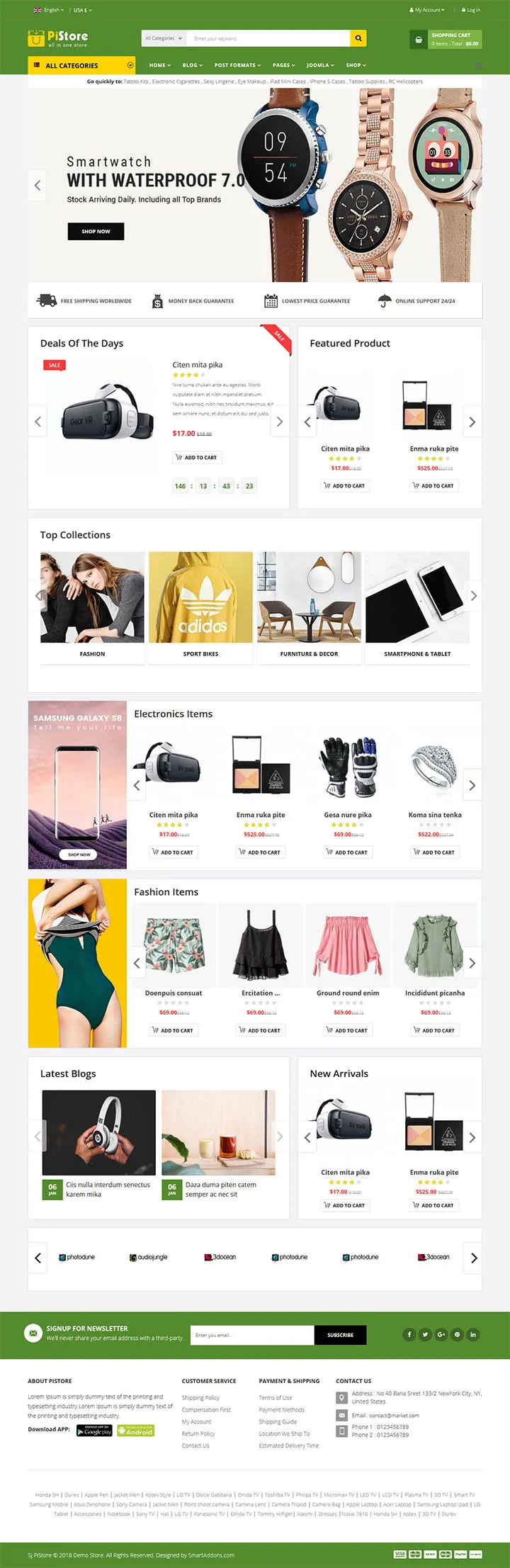Expand the All Categories search dropdown
Viewport: 510px width, 1568px height.
(164, 38)
